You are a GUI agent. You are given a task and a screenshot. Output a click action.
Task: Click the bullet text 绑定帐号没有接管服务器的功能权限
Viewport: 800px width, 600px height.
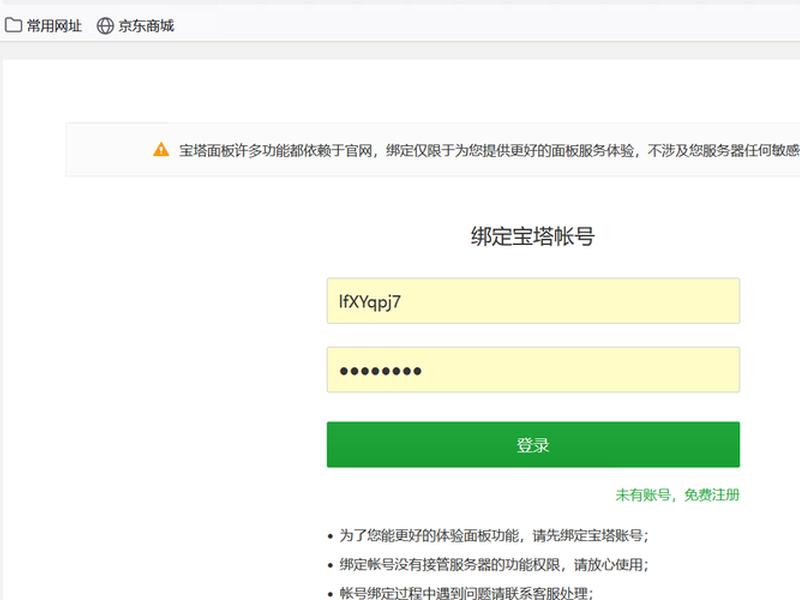(x=494, y=565)
